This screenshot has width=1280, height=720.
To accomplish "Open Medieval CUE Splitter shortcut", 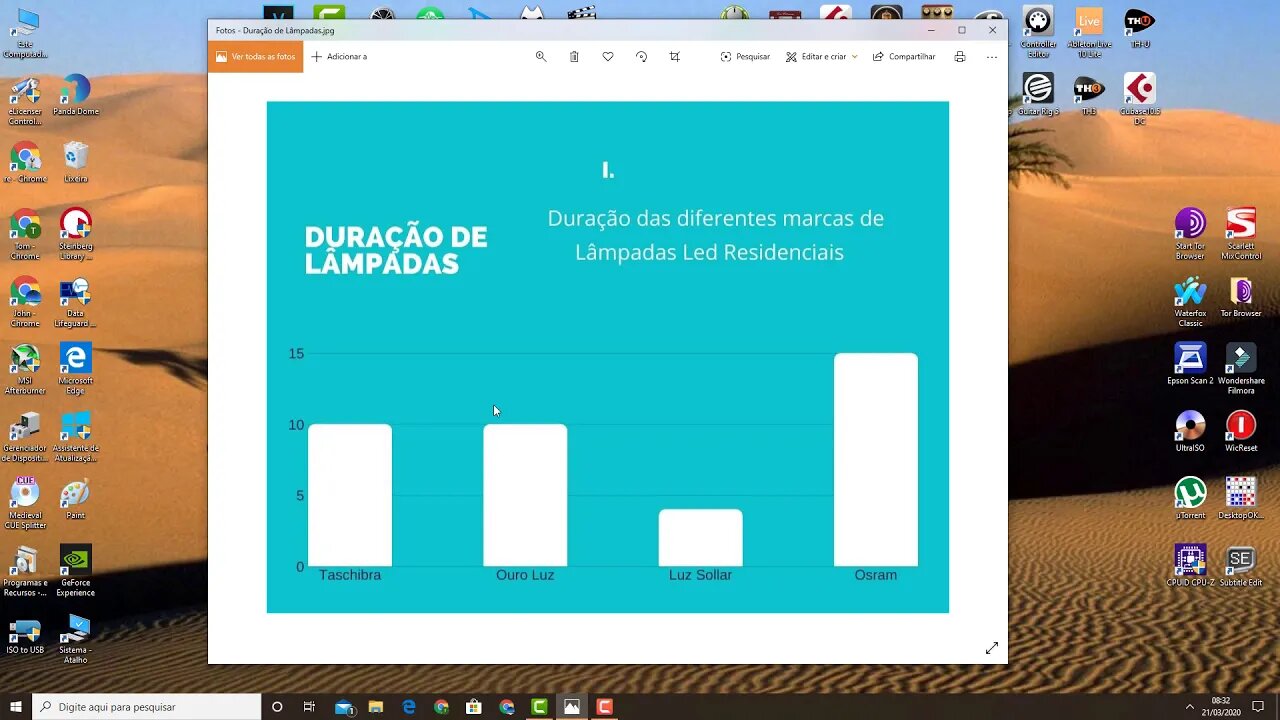I will coord(25,504).
